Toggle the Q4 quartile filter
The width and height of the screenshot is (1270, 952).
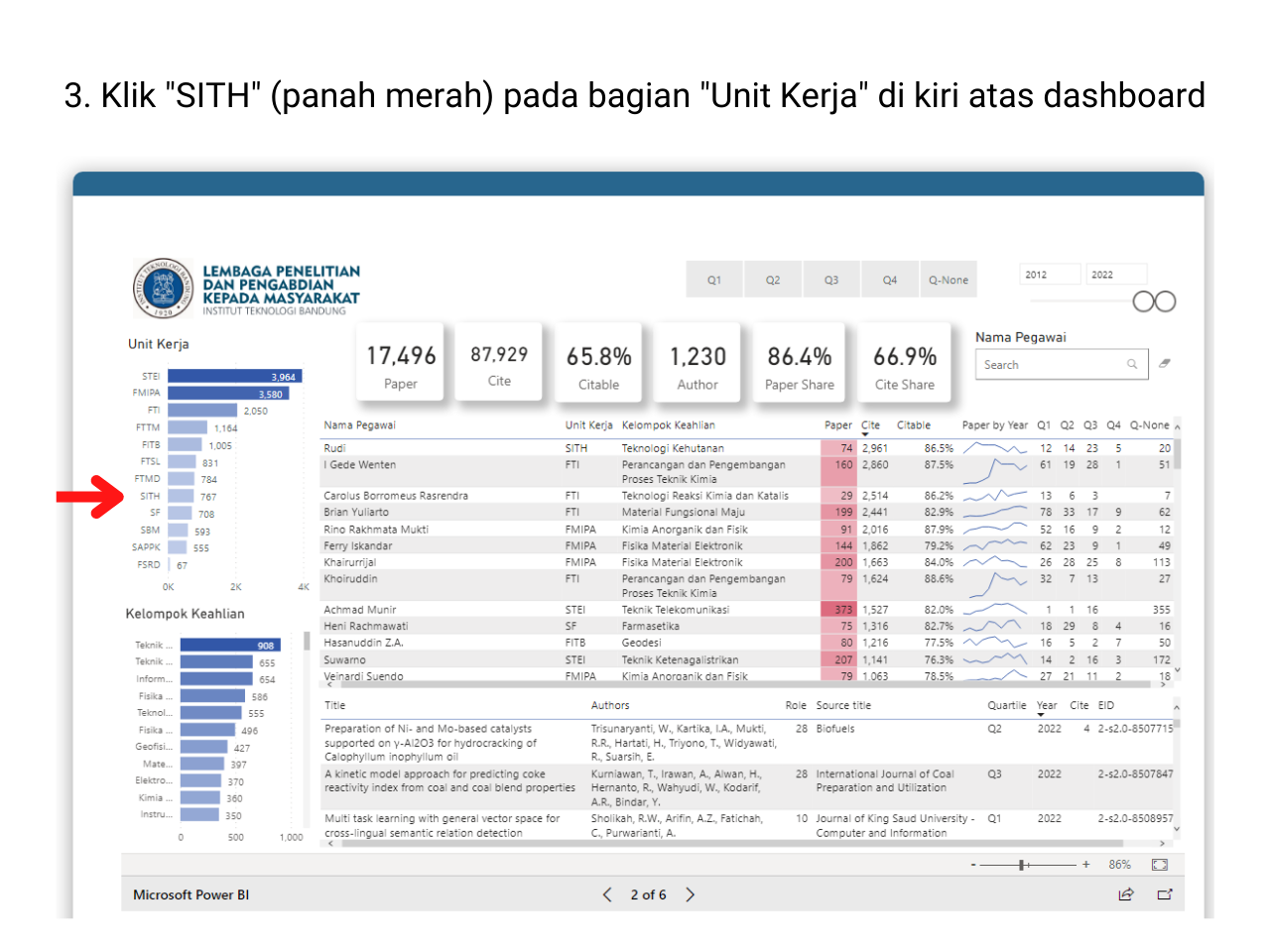(890, 279)
